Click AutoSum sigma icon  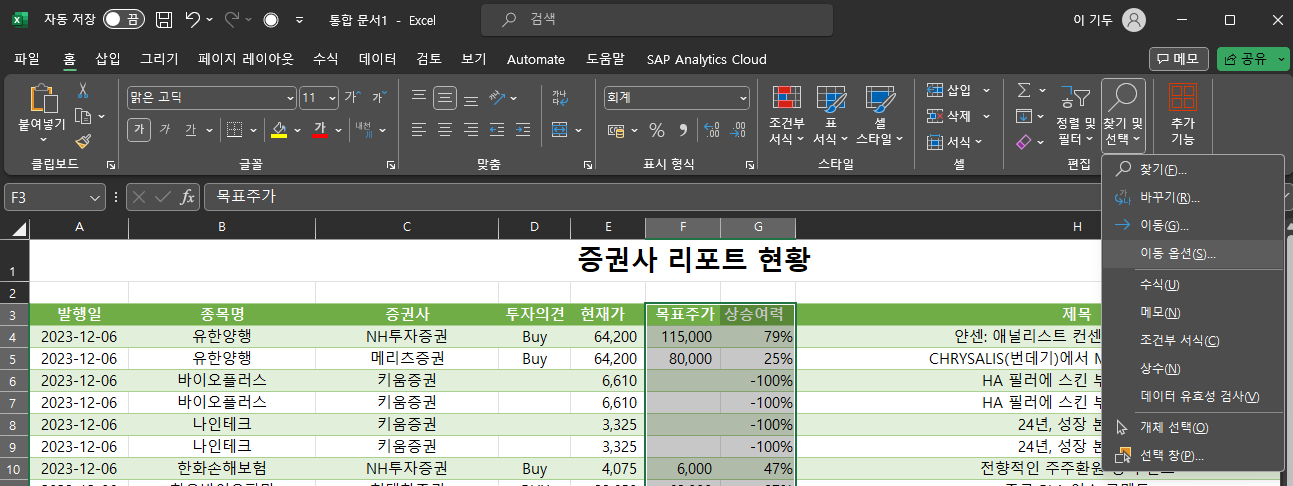(1024, 90)
